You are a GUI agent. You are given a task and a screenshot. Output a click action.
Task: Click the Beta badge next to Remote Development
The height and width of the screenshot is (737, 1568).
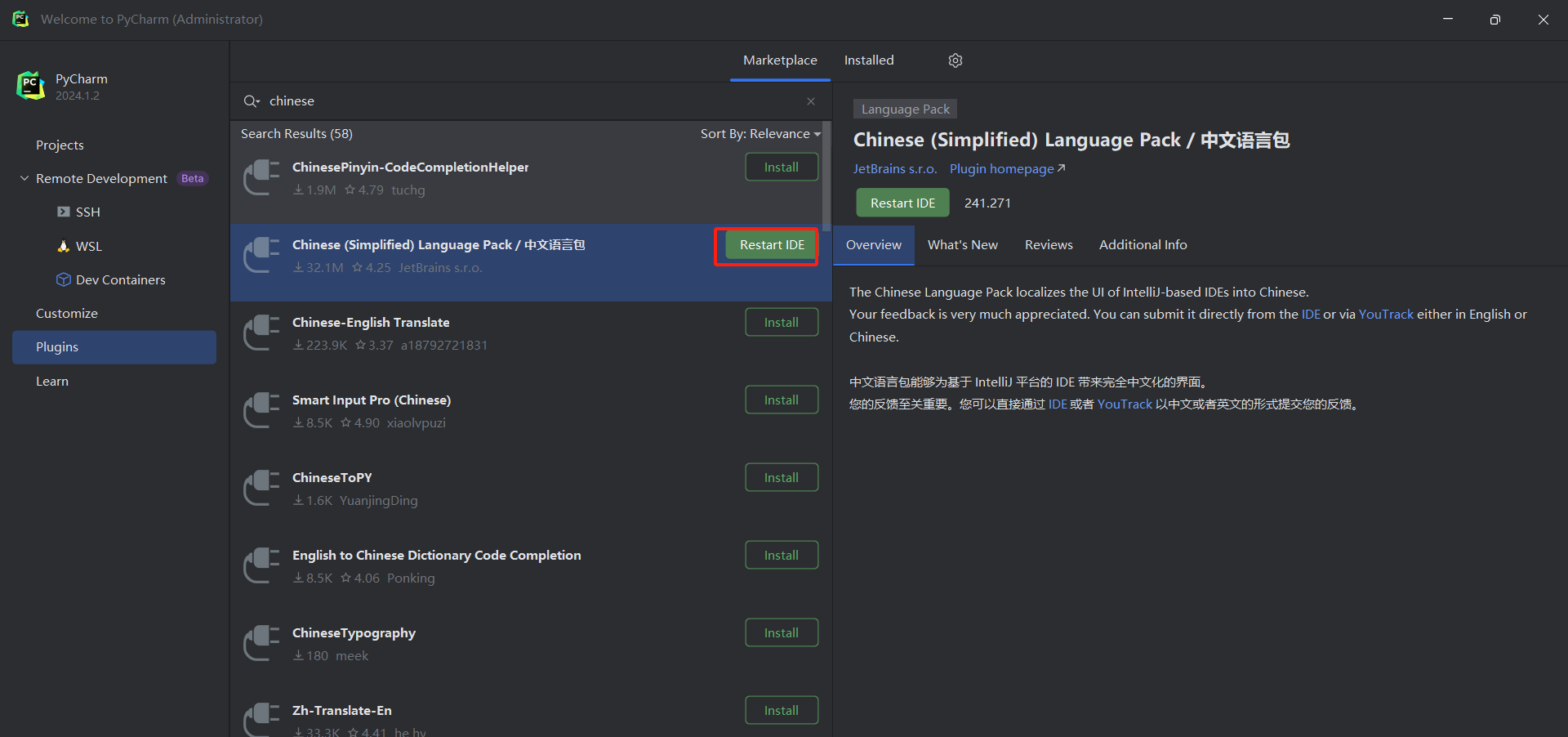click(193, 179)
